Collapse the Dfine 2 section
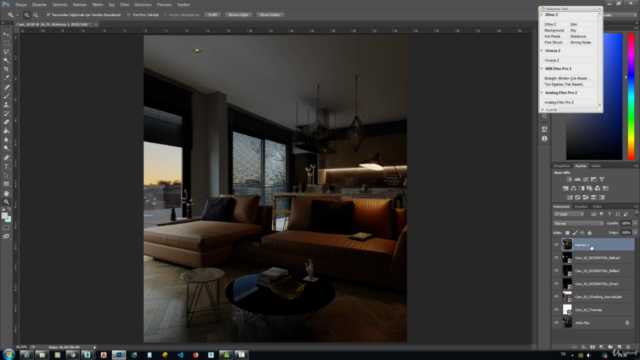Viewport: 640px width, 360px height. [542, 15]
